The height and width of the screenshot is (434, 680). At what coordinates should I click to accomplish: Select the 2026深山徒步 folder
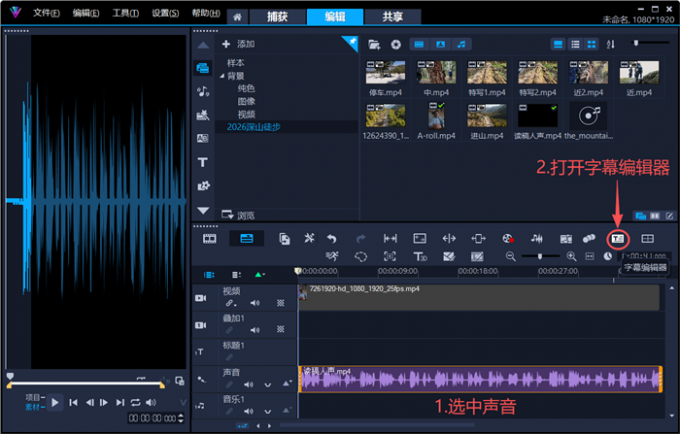pos(254,127)
